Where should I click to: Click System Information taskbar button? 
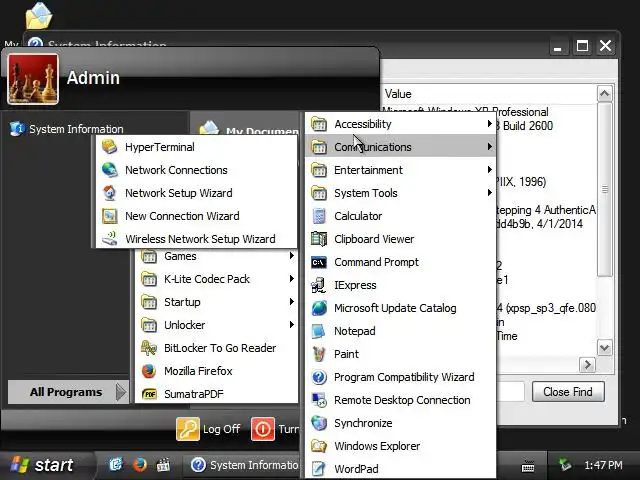(x=244, y=465)
